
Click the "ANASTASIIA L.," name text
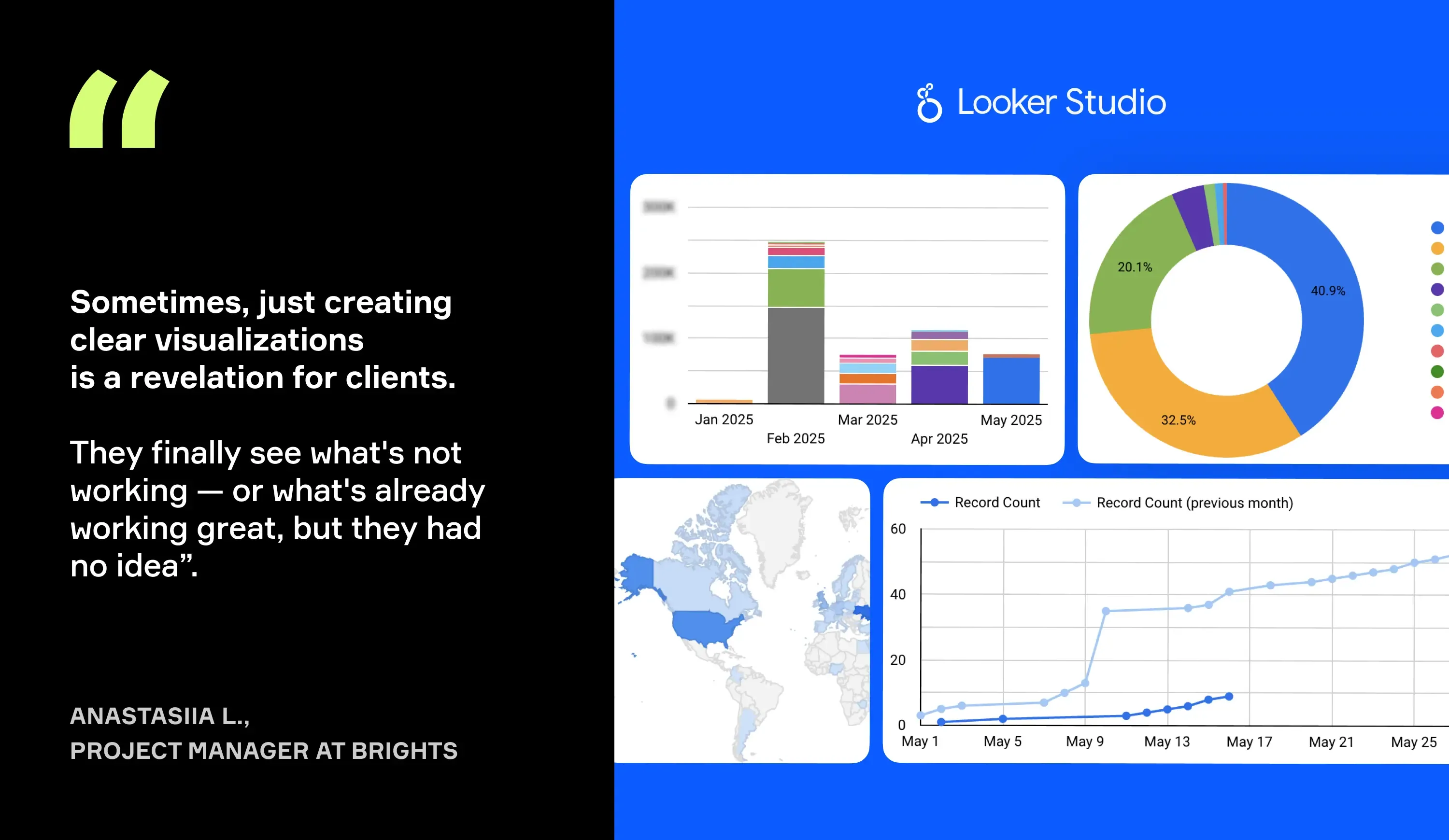coord(160,716)
